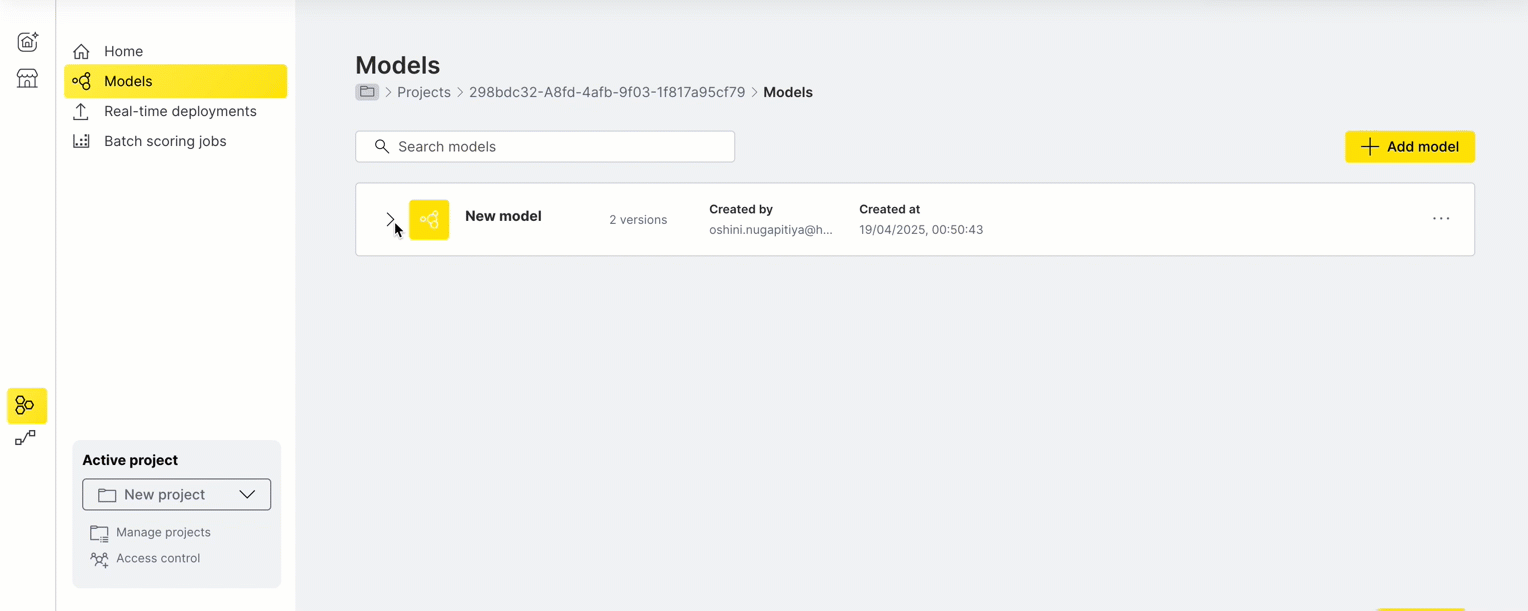Viewport: 1528px width, 611px height.
Task: Click the chevron on New project dropdown
Action: click(x=247, y=494)
